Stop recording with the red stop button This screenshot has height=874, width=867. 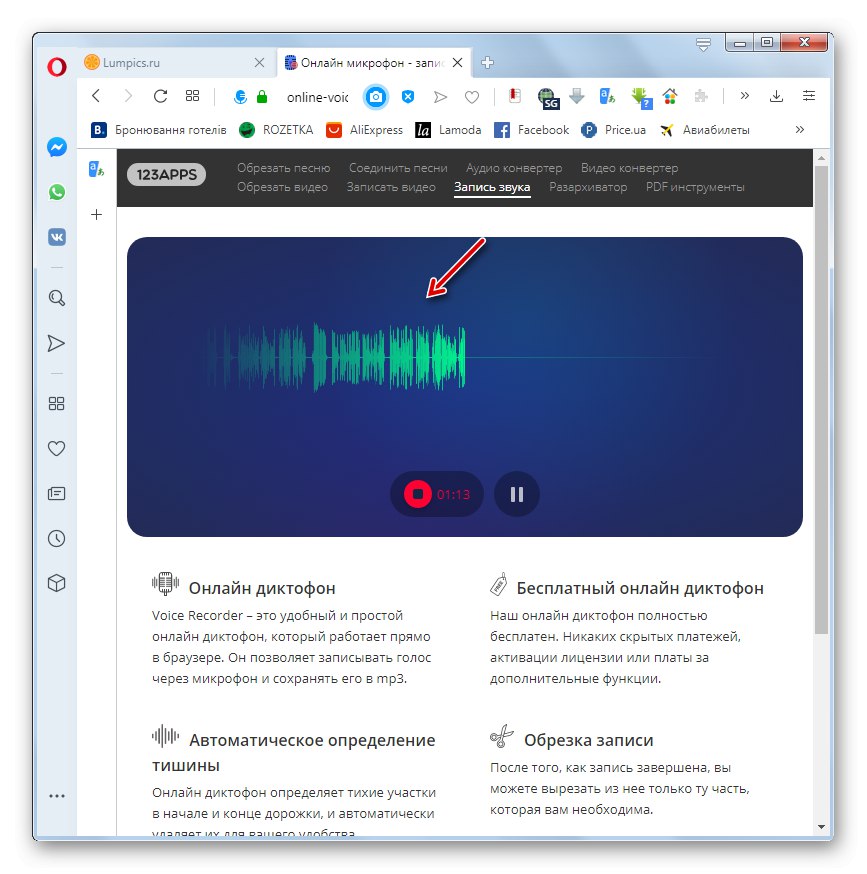click(x=418, y=494)
